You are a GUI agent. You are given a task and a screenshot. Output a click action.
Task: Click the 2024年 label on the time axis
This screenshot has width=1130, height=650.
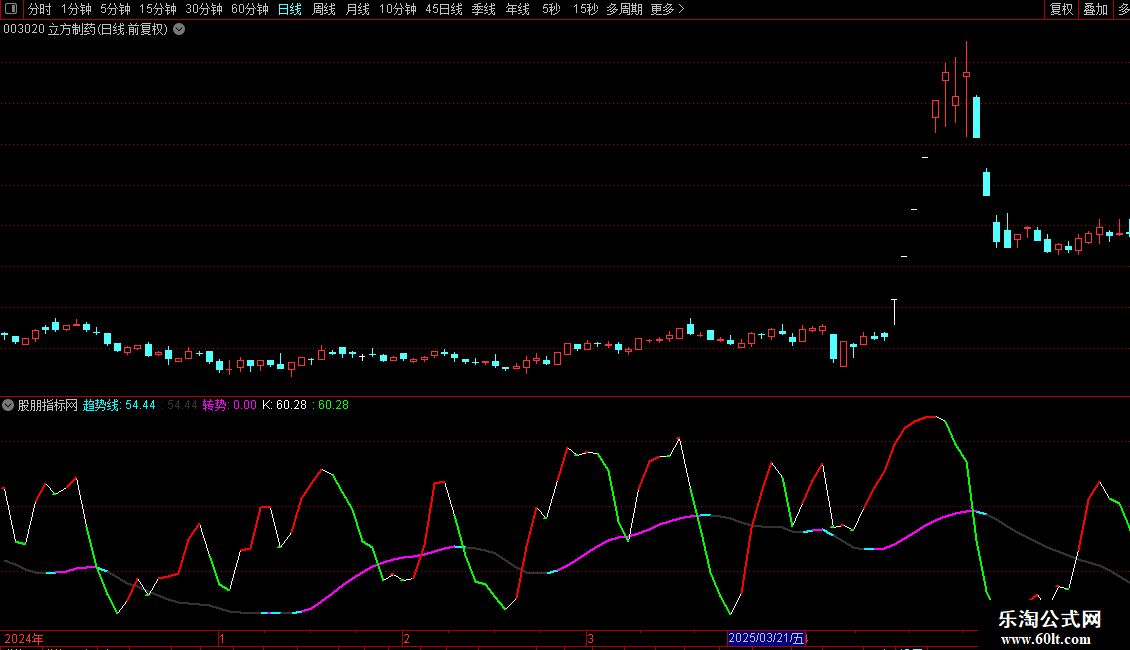click(x=24, y=638)
